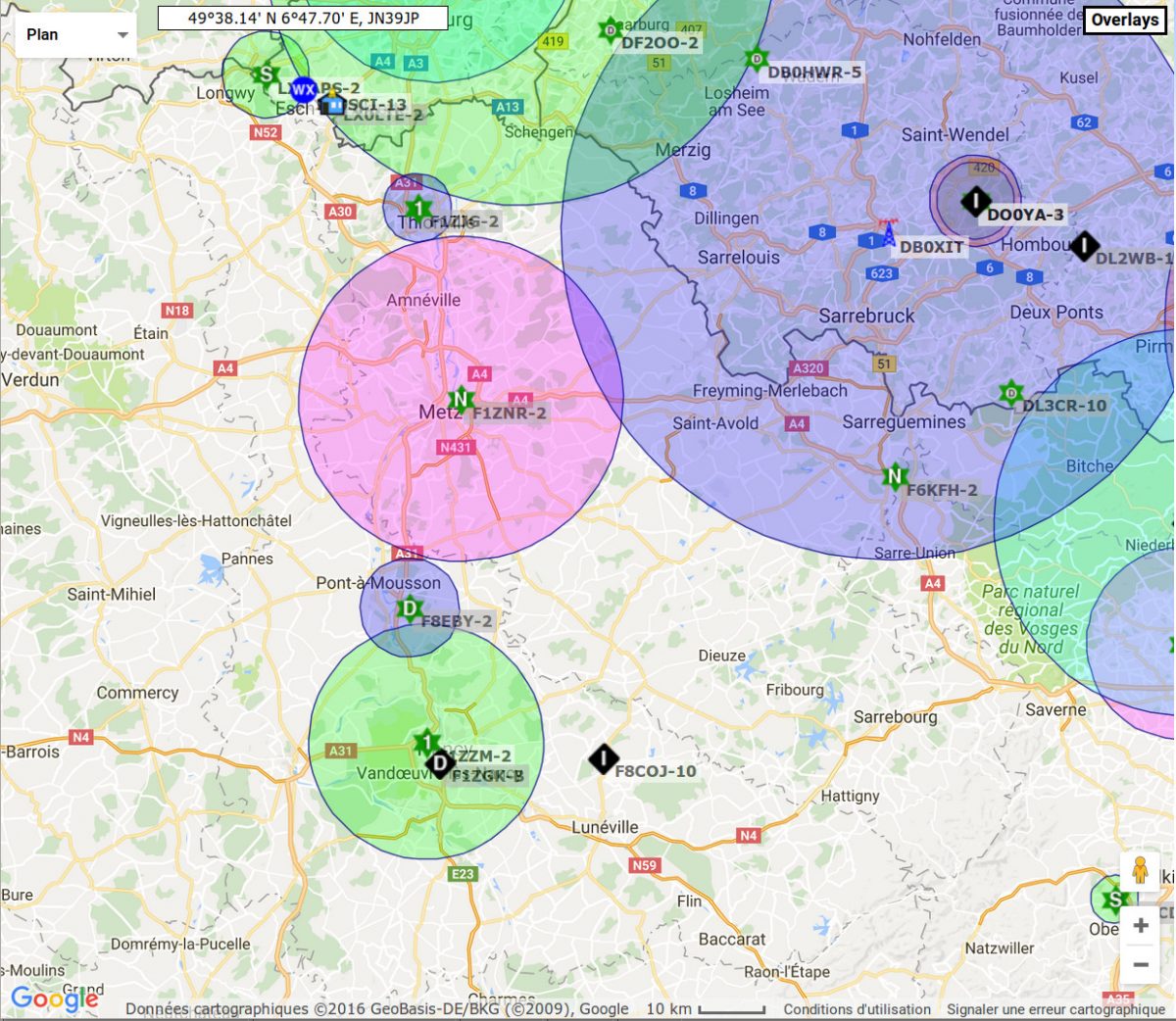Click the F1ZGK-B black D diamond
This screenshot has height=1021, width=1176.
tap(440, 763)
